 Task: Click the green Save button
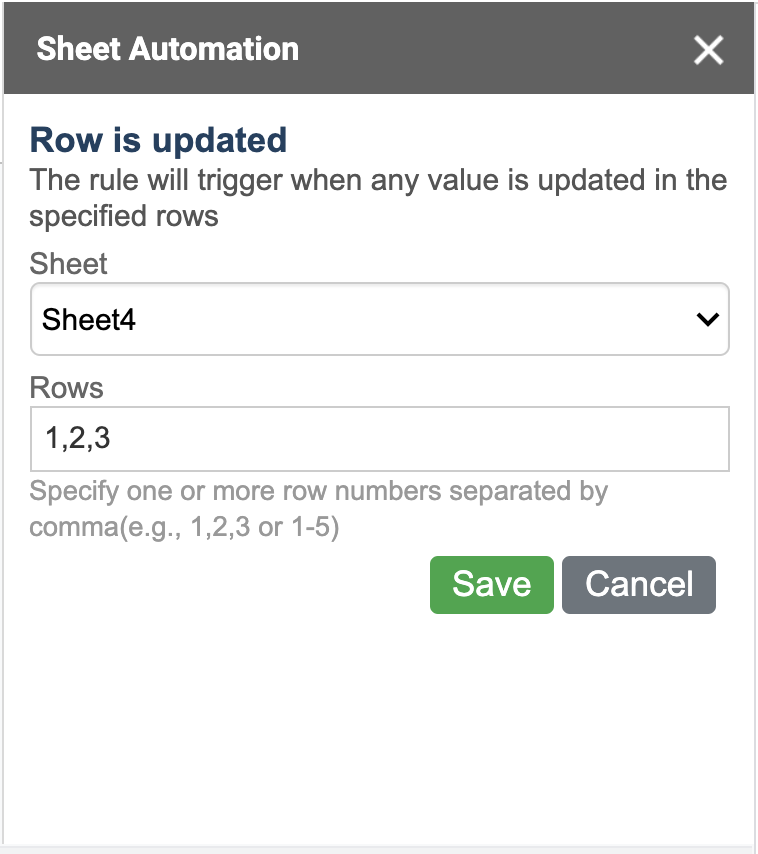point(492,584)
